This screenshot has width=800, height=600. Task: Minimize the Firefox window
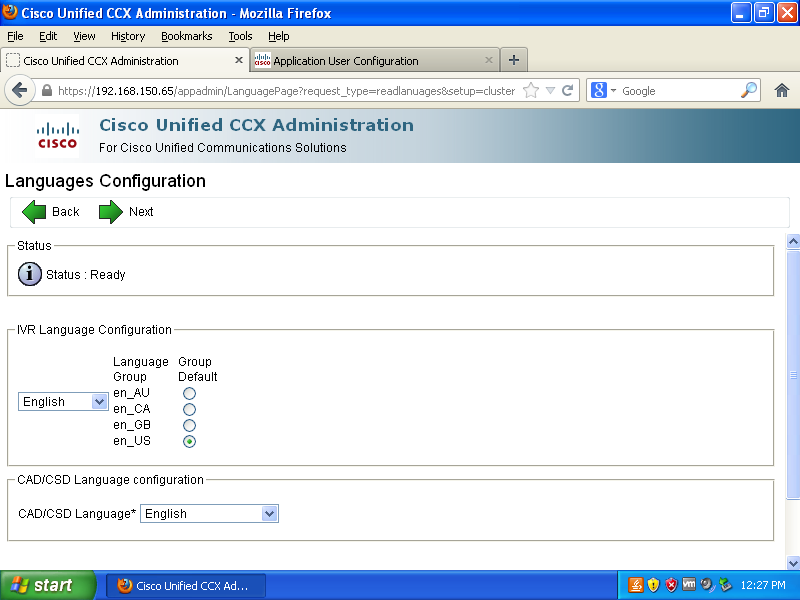[741, 13]
